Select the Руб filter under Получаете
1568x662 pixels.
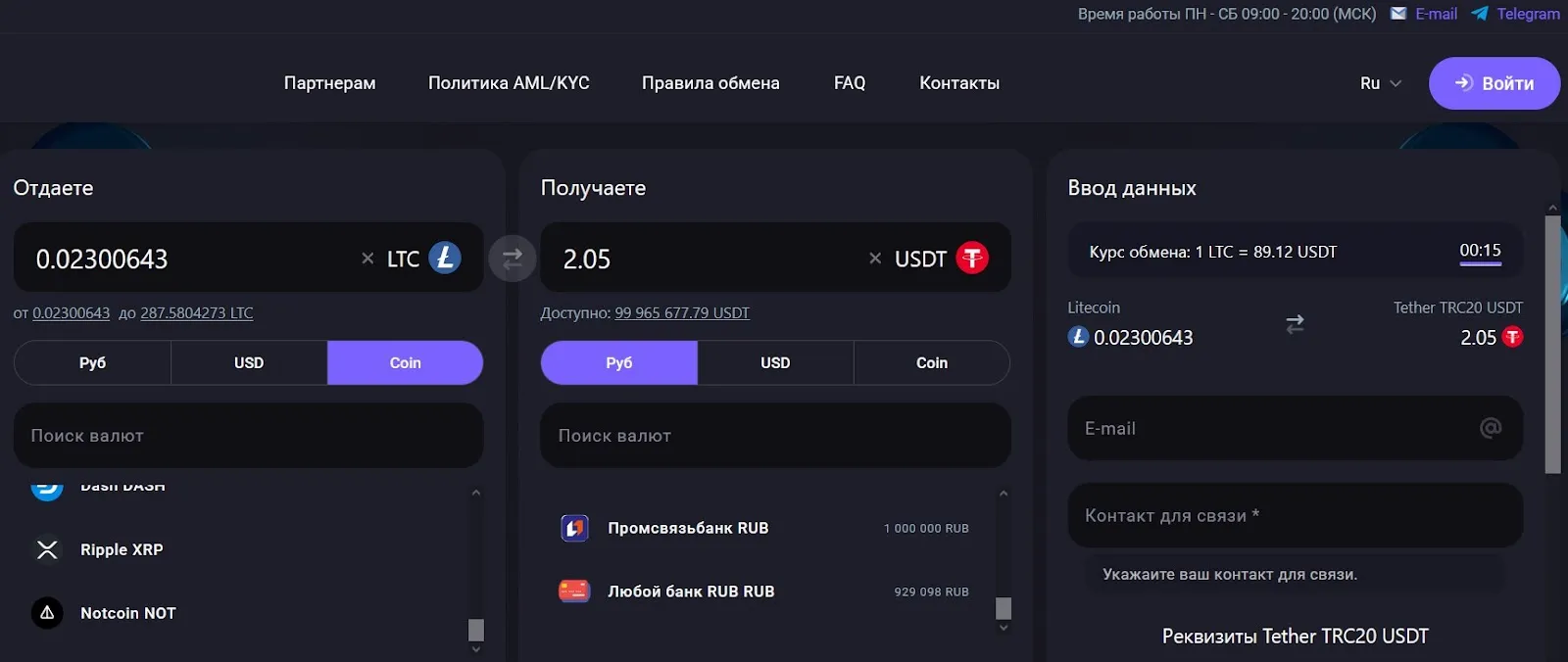point(619,362)
